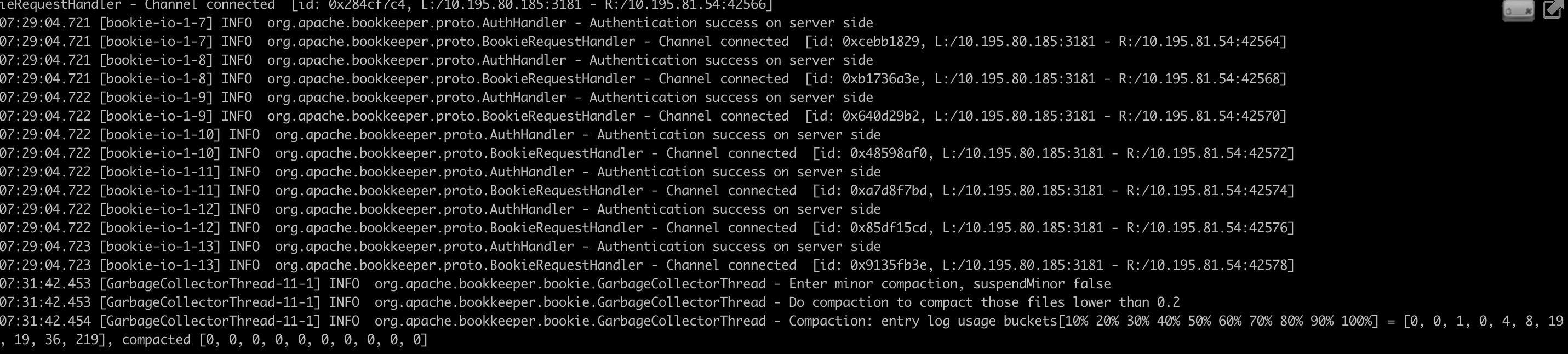Viewport: 1568px width, 354px height.
Task: Click remote address 10.195.81.54:42578
Action: 1218,265
